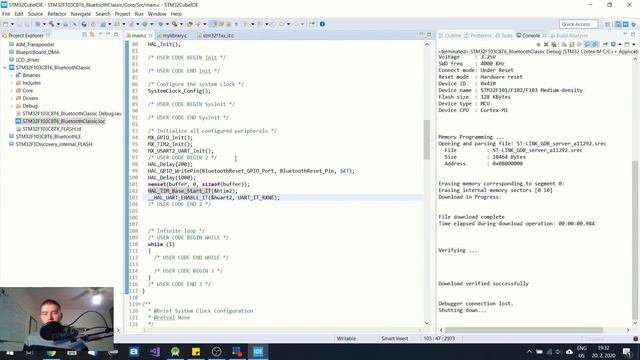Click the Open Perspective icon
The height and width of the screenshot is (360, 640).
(x=607, y=24)
